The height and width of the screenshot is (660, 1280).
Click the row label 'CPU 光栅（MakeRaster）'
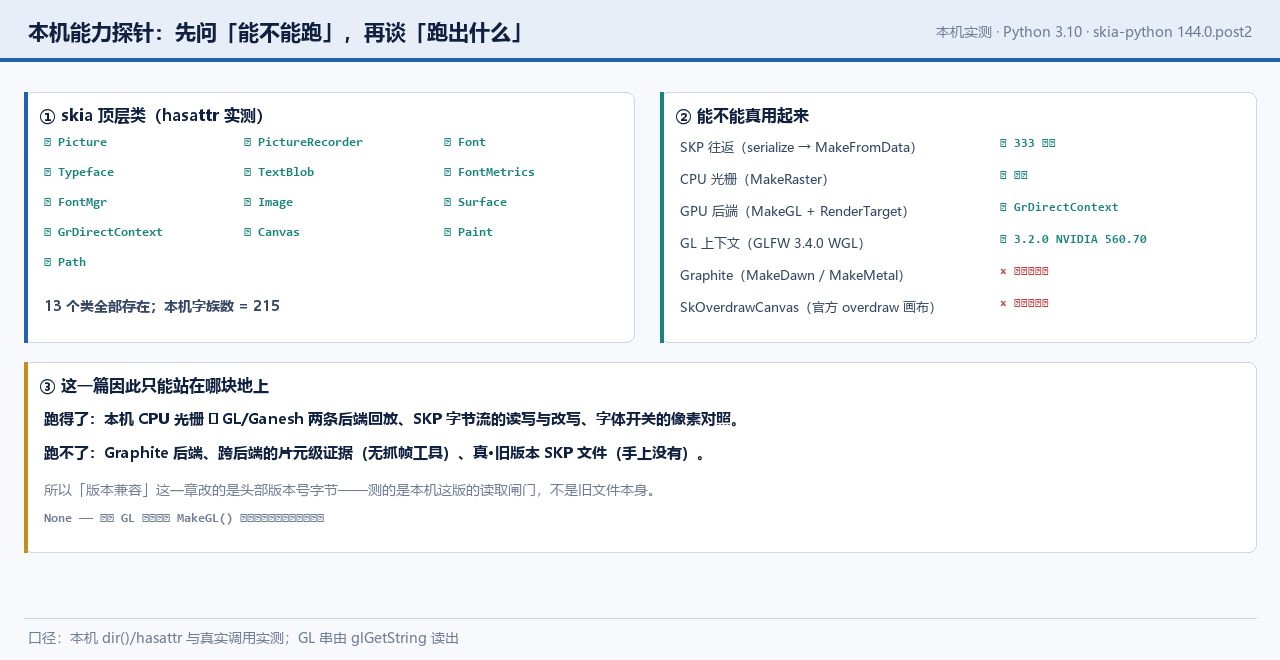[754, 179]
